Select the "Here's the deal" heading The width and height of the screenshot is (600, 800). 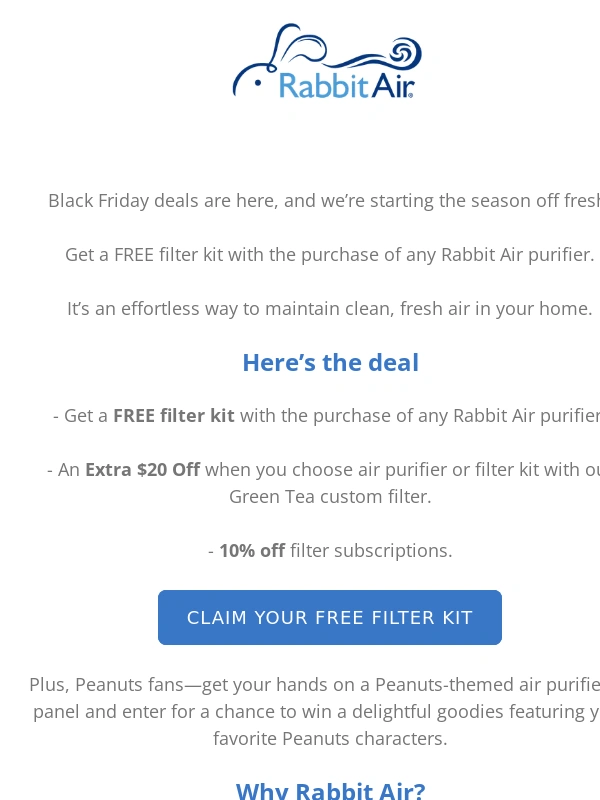(x=331, y=363)
